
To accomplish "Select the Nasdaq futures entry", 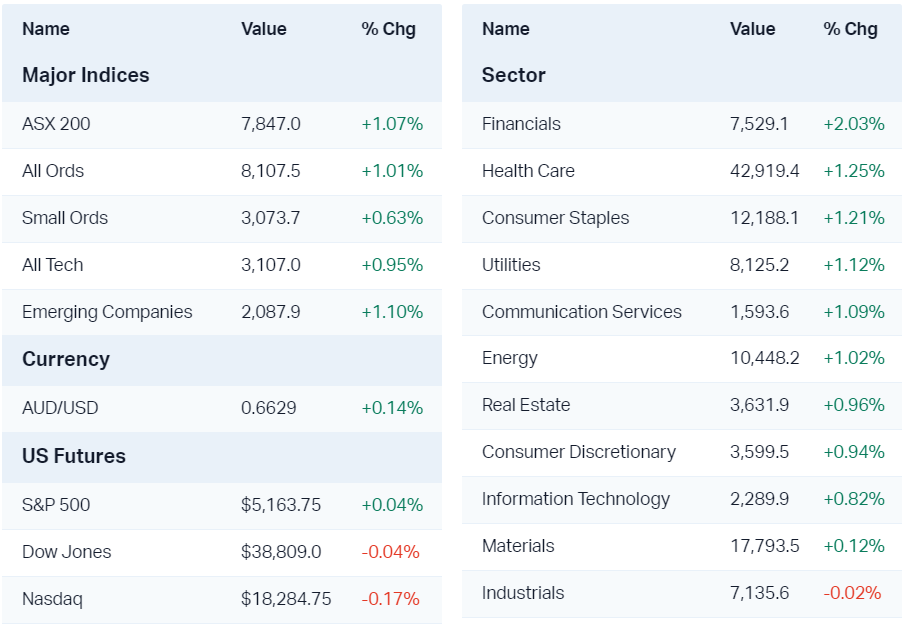I will click(x=52, y=599).
